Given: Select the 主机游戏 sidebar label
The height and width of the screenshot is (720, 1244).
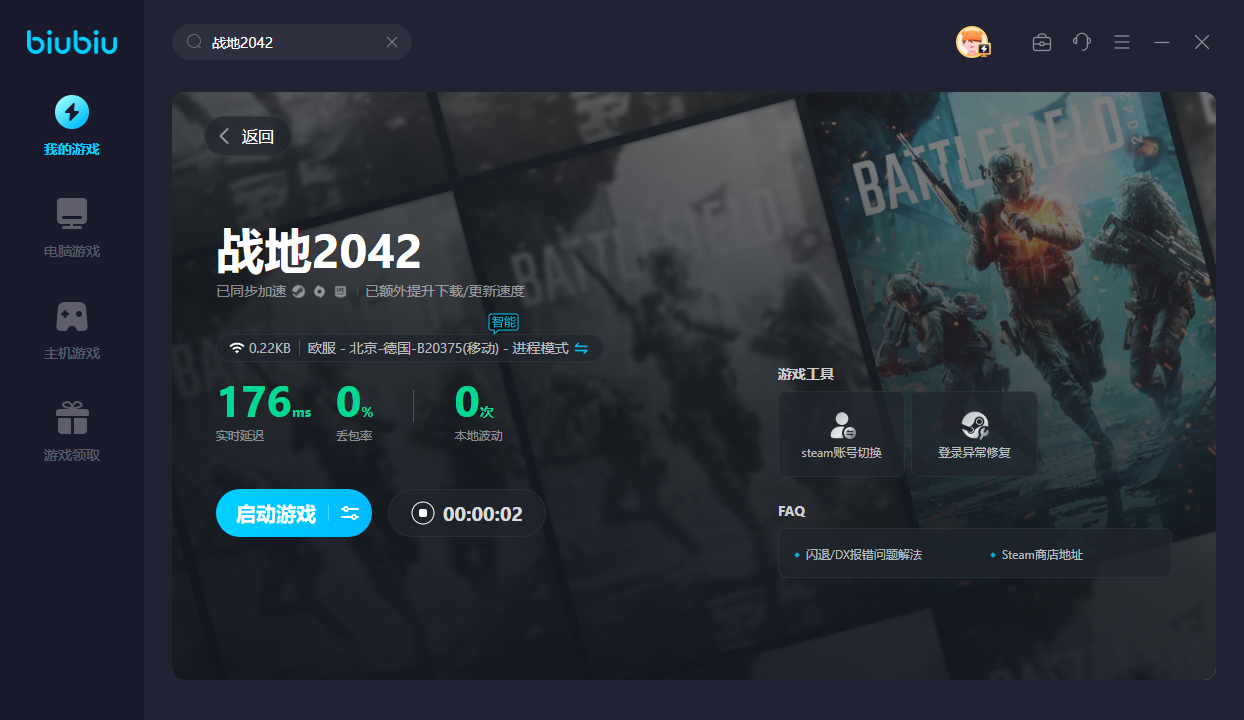Looking at the screenshot, I should 72,353.
